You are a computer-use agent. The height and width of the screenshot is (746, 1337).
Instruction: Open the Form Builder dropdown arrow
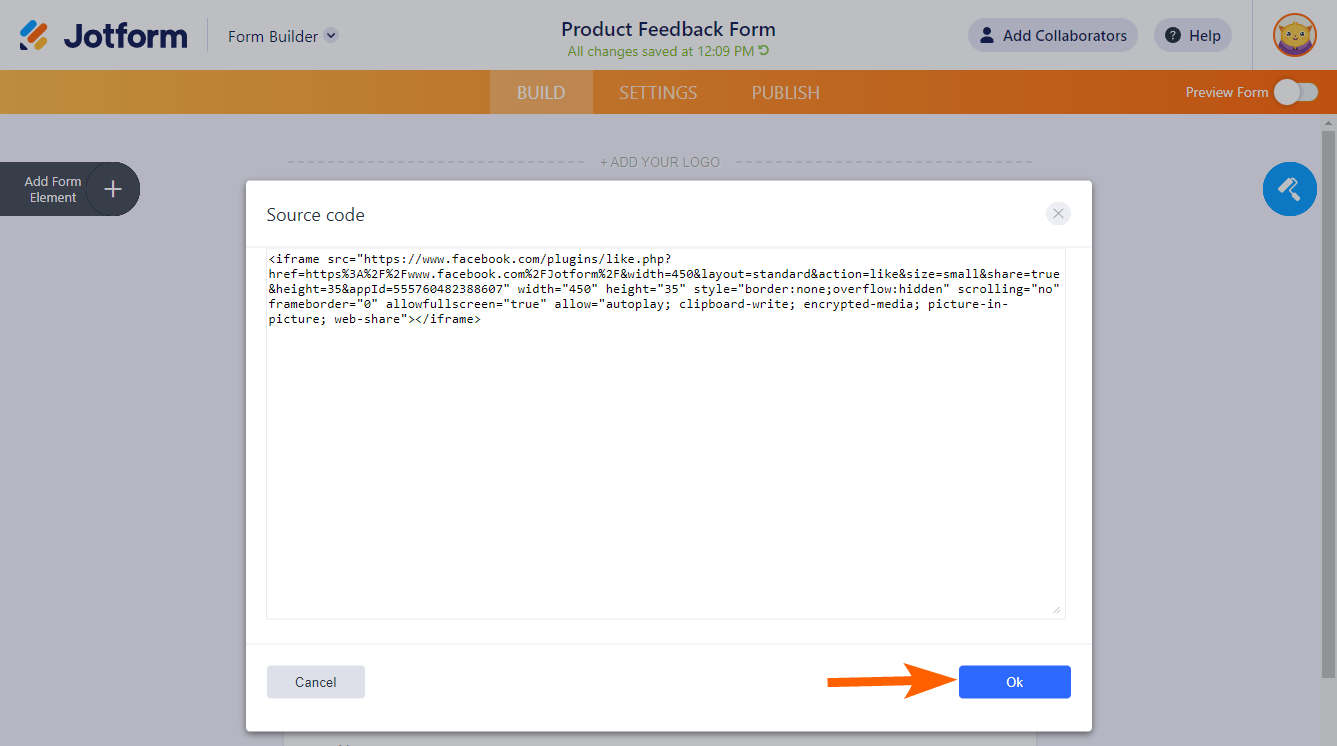pyautogui.click(x=331, y=36)
